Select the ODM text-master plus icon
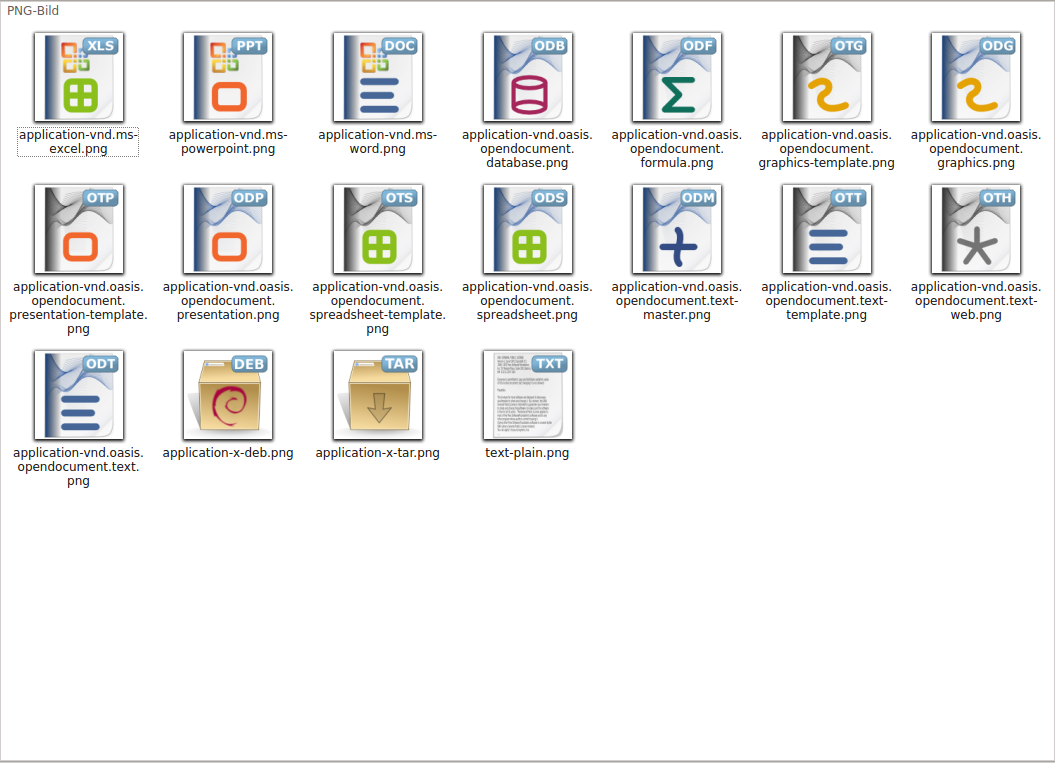This screenshot has width=1055, height=763. coord(677,229)
